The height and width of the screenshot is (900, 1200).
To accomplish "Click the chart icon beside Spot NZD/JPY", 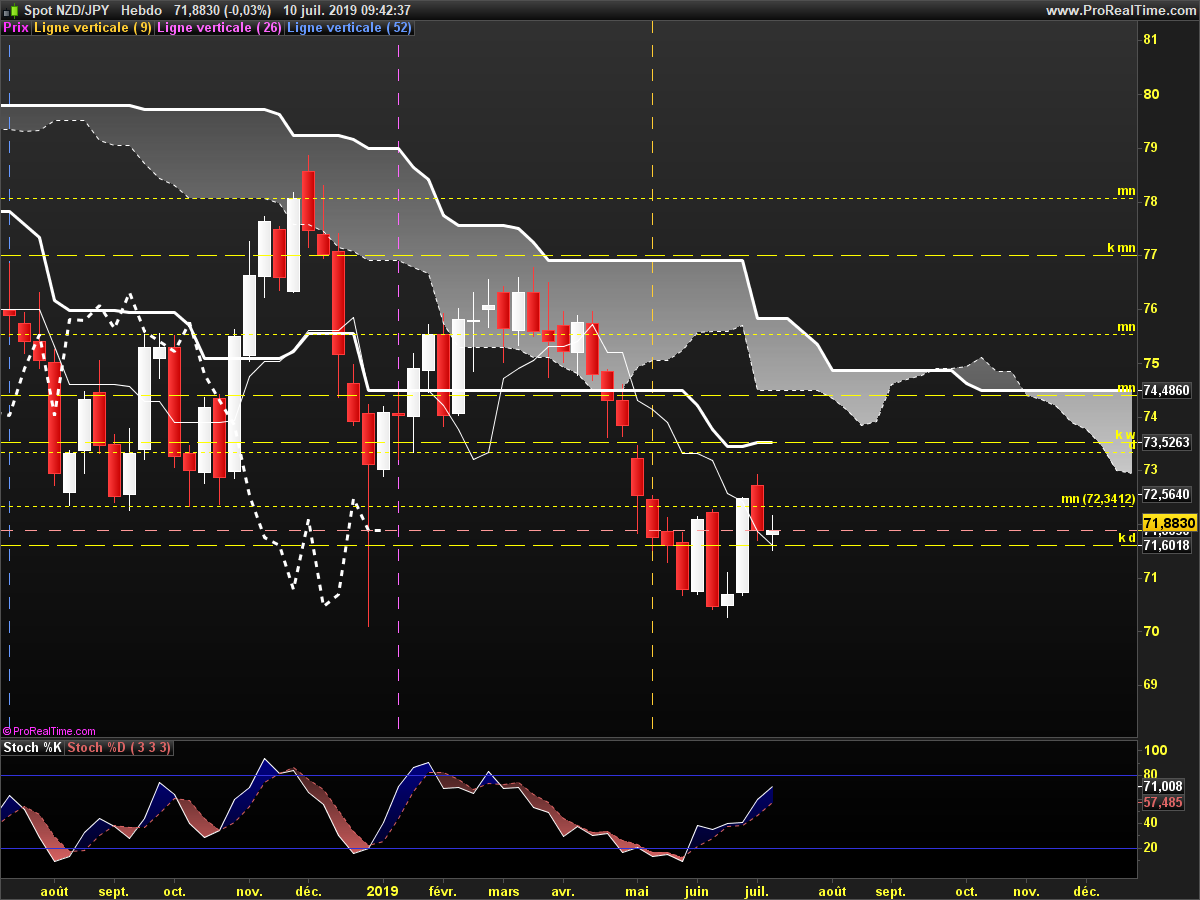I will pos(10,10).
